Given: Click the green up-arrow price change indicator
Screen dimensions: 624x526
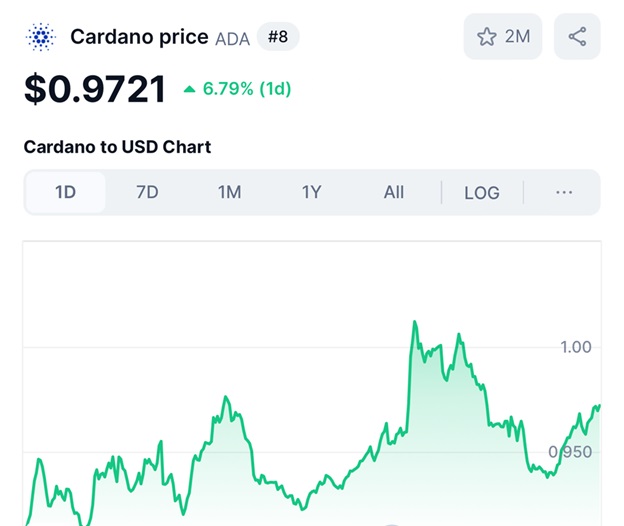Looking at the screenshot, I should click(189, 89).
